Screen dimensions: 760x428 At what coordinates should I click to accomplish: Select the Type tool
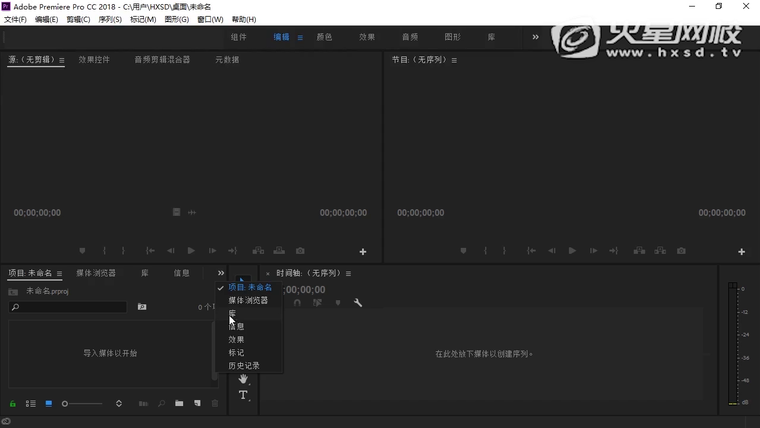tap(243, 395)
